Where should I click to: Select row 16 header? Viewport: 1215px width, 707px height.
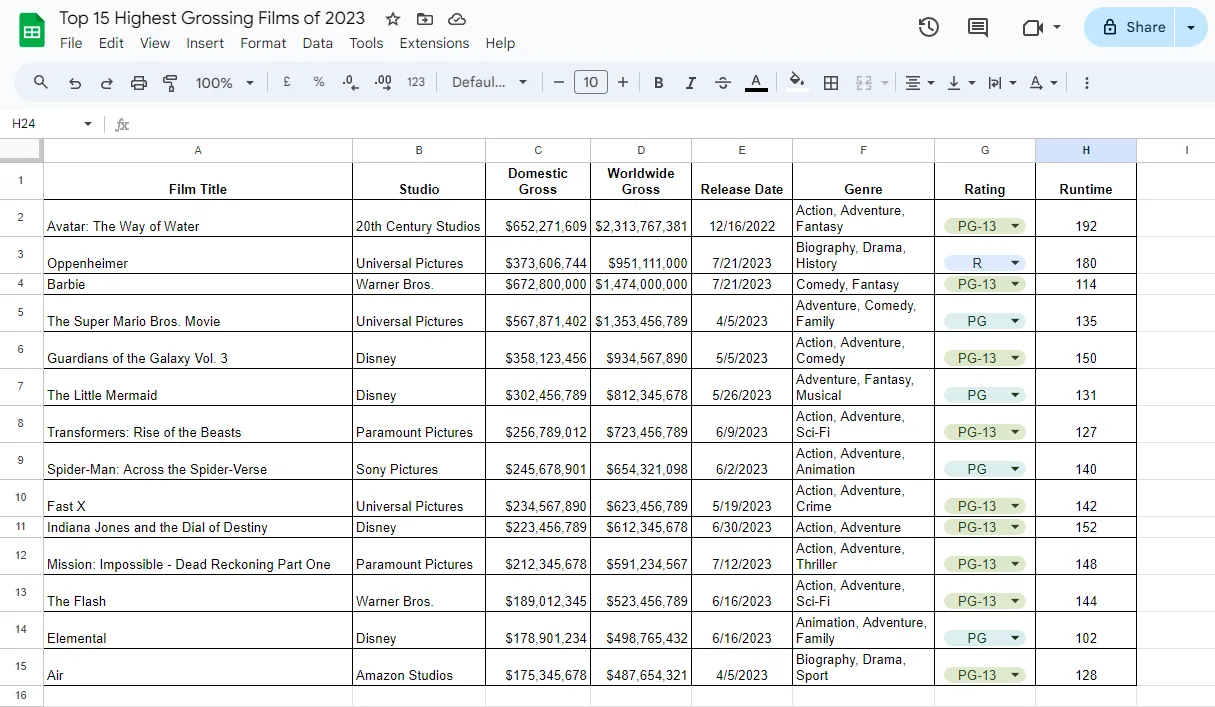21,695
